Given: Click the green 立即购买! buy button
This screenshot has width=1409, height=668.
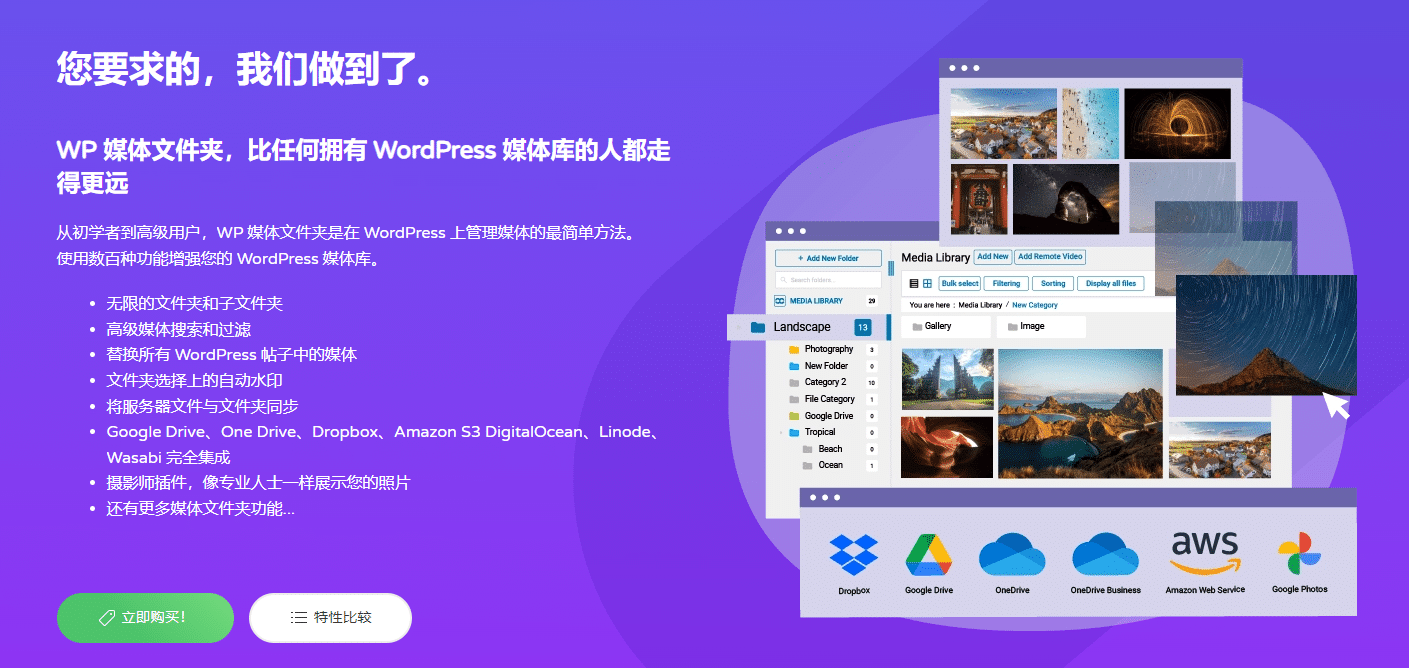Looking at the screenshot, I should click(145, 618).
